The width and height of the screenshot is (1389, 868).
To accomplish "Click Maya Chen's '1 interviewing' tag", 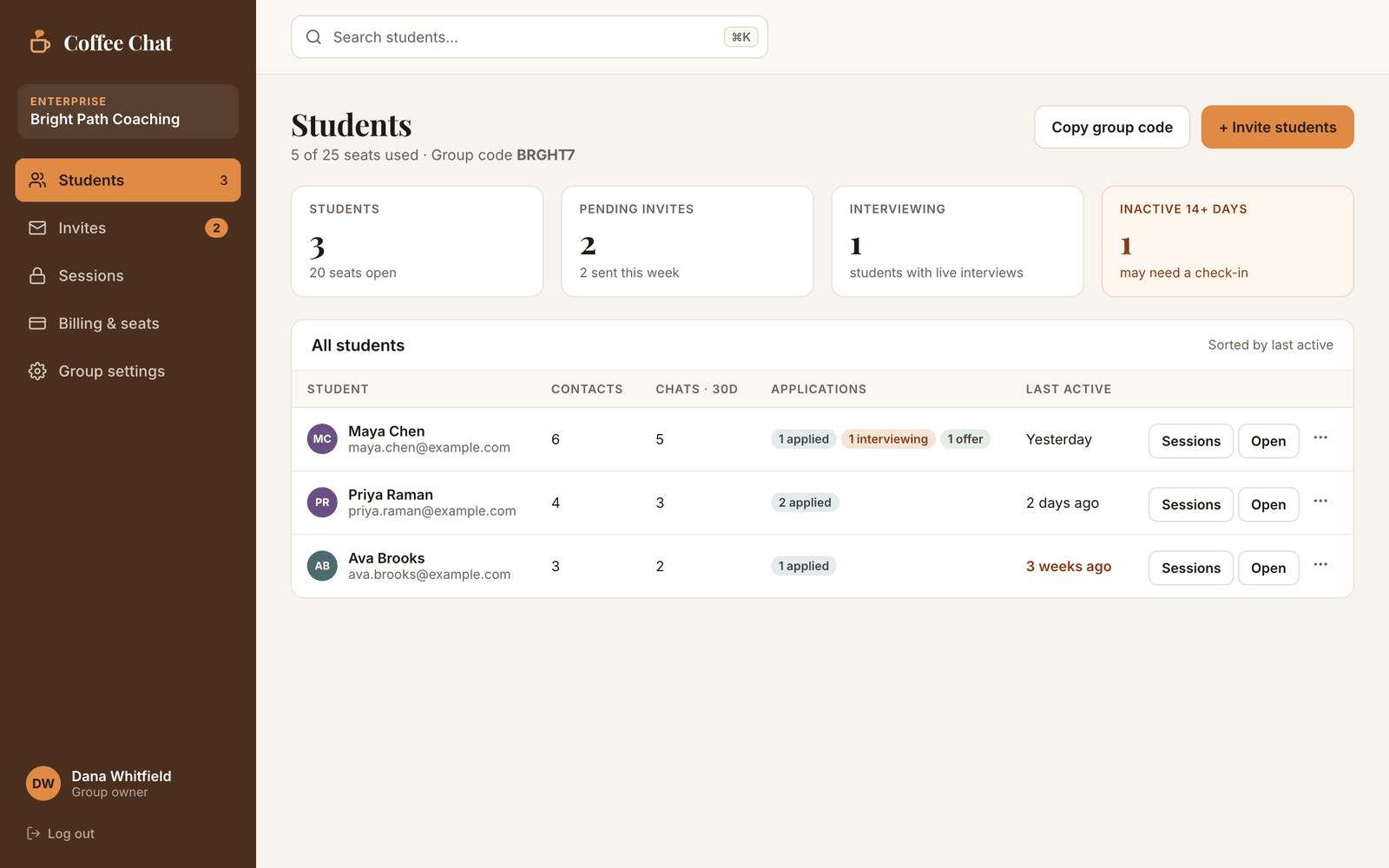I will point(888,439).
